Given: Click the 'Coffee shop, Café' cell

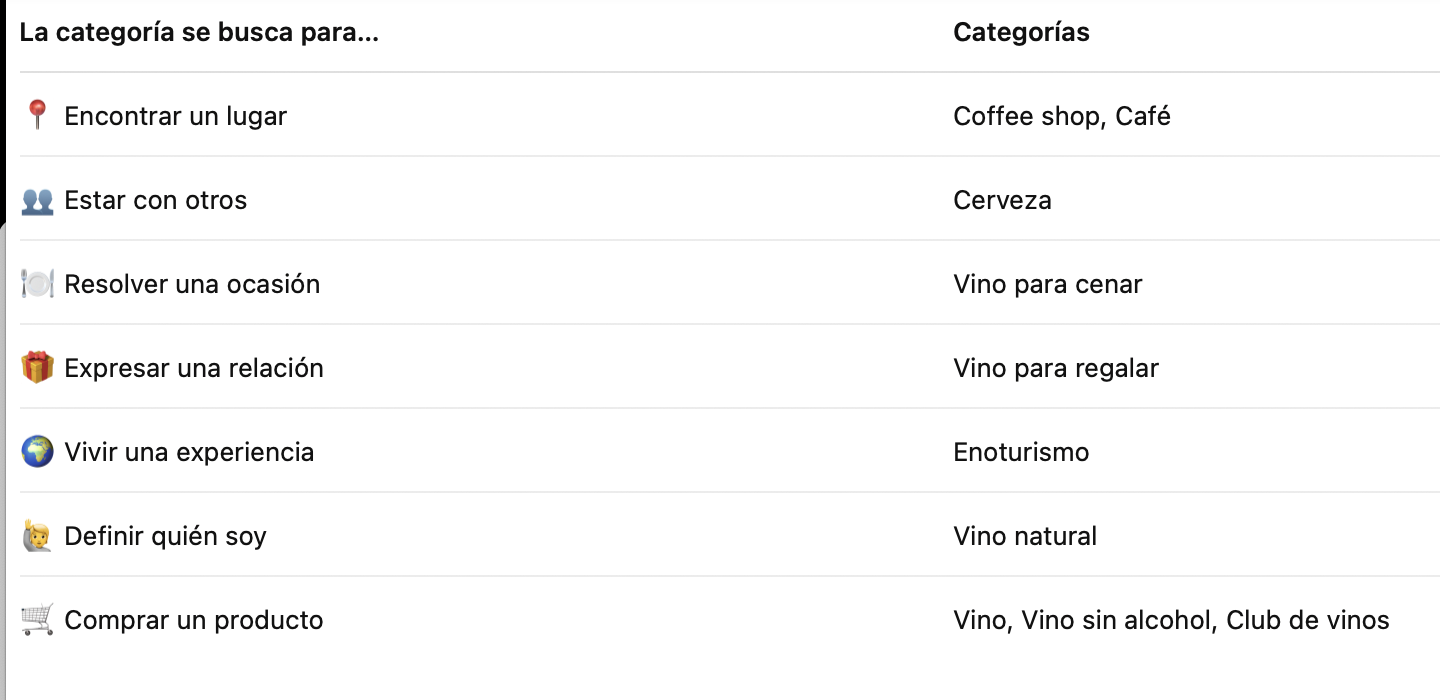Looking at the screenshot, I should coord(1062,116).
